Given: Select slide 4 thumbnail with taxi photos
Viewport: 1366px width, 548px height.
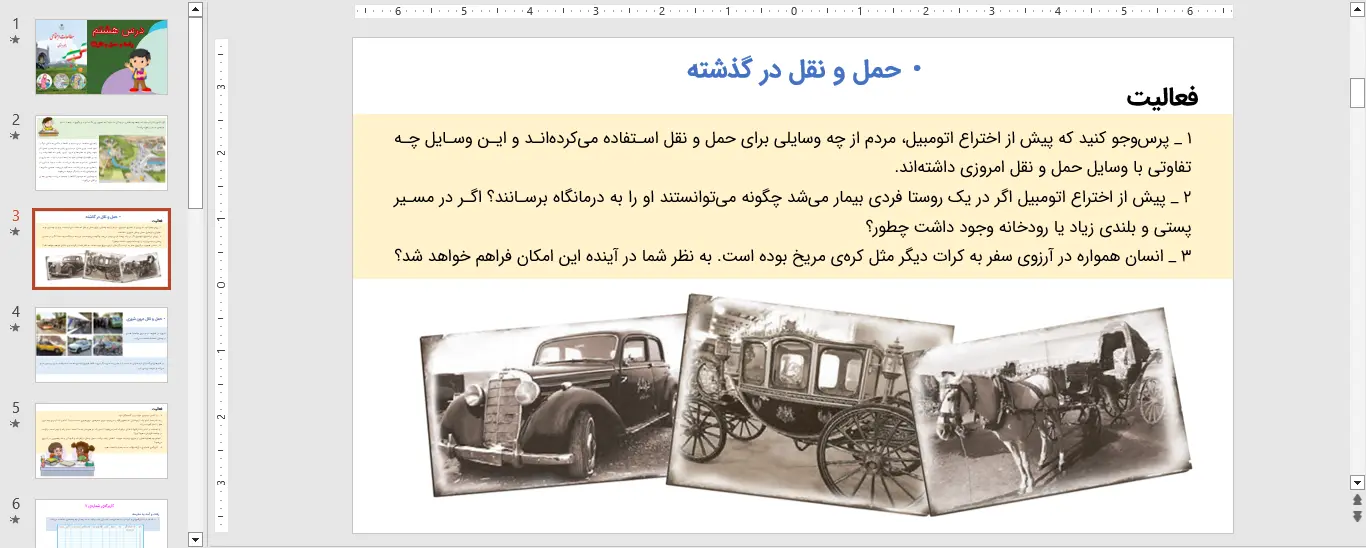Looking at the screenshot, I should 101,344.
